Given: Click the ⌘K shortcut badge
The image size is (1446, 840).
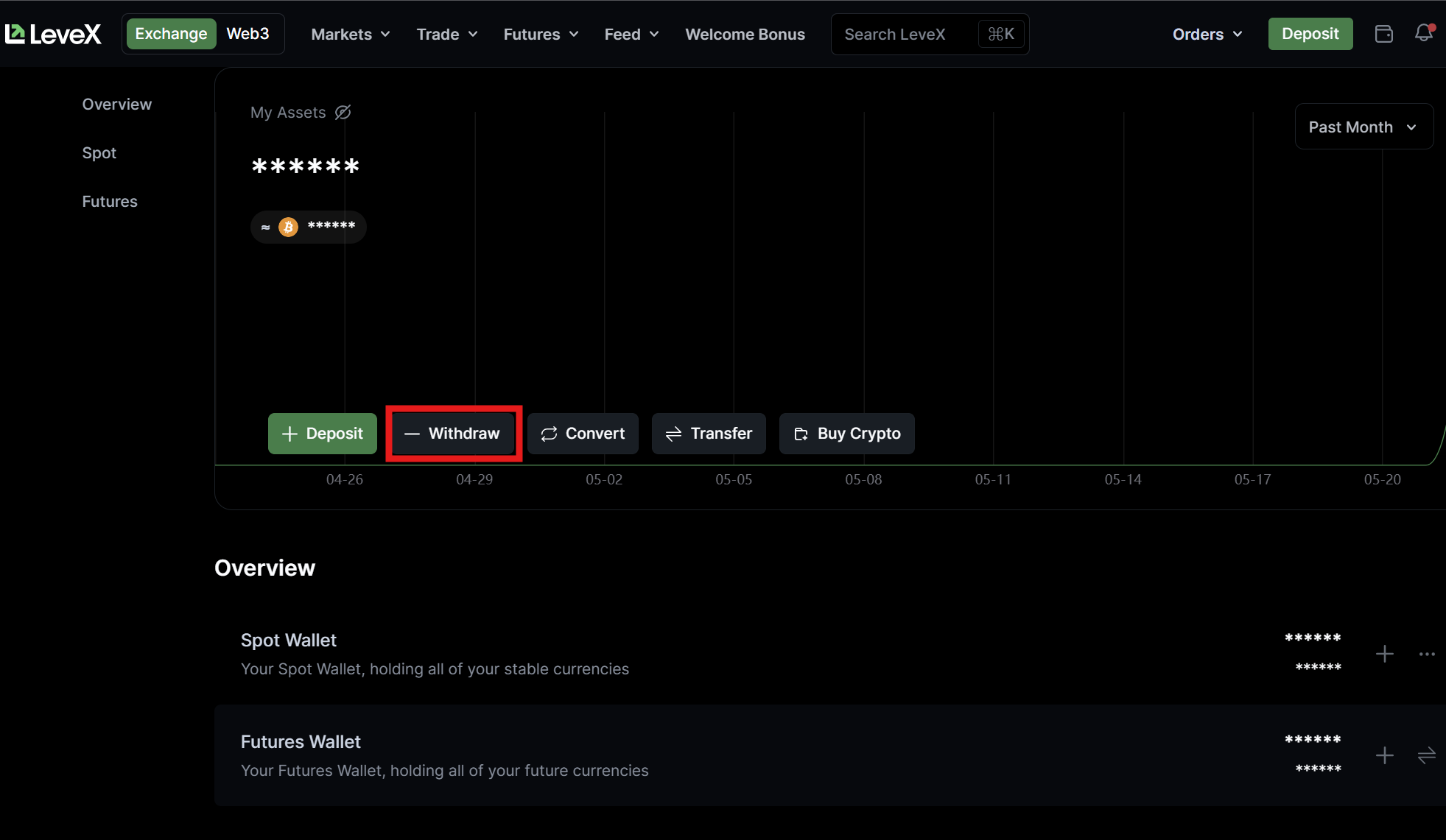Looking at the screenshot, I should click(x=1001, y=35).
